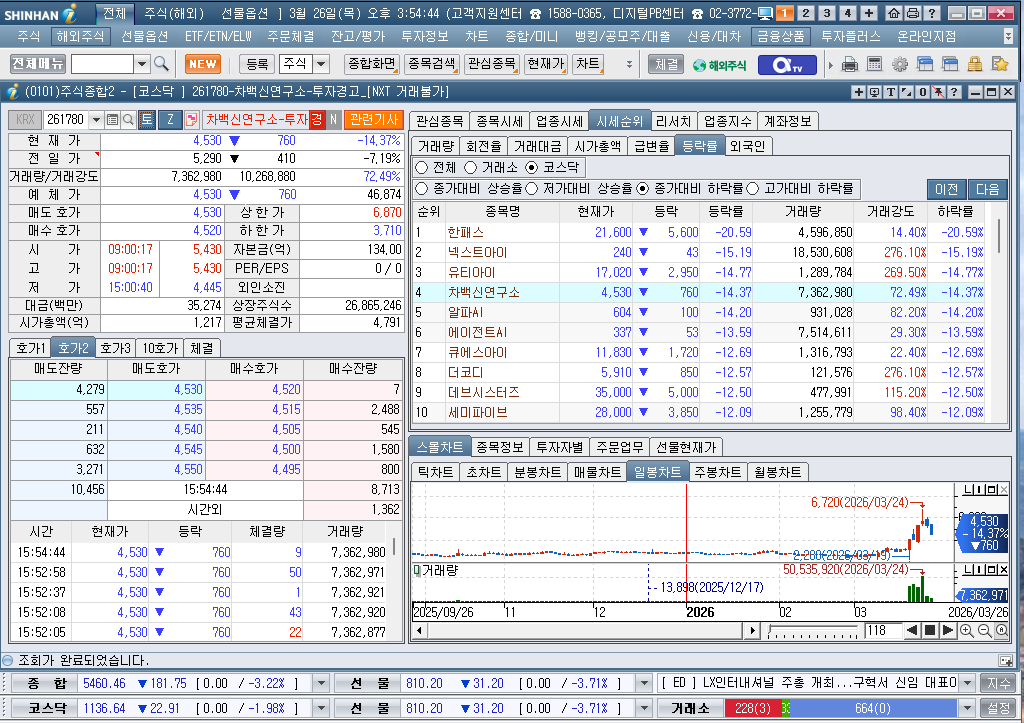Image resolution: width=1024 pixels, height=723 pixels.
Task: Click chart rewind left triangle button
Action: pos(912,631)
